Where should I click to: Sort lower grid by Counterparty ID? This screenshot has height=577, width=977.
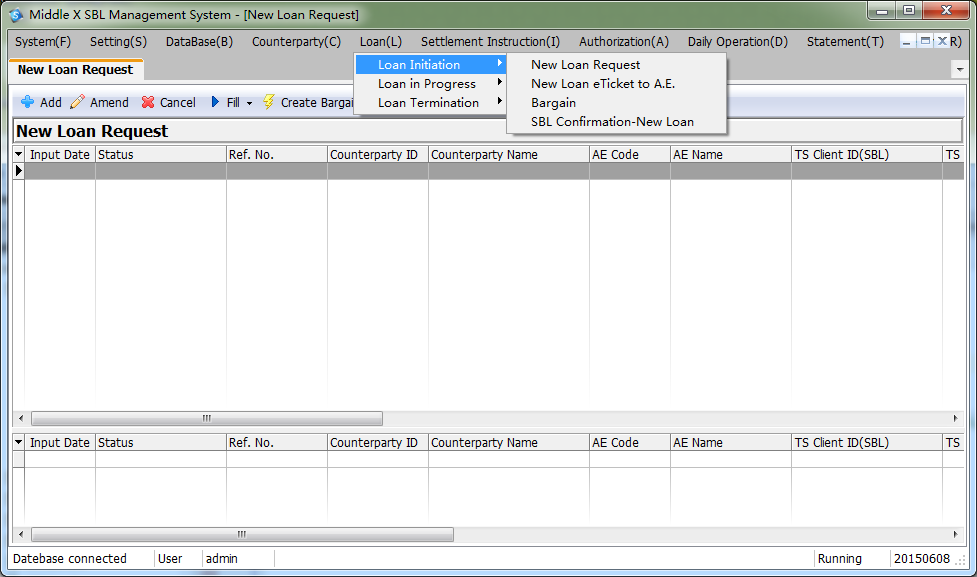click(x=378, y=442)
